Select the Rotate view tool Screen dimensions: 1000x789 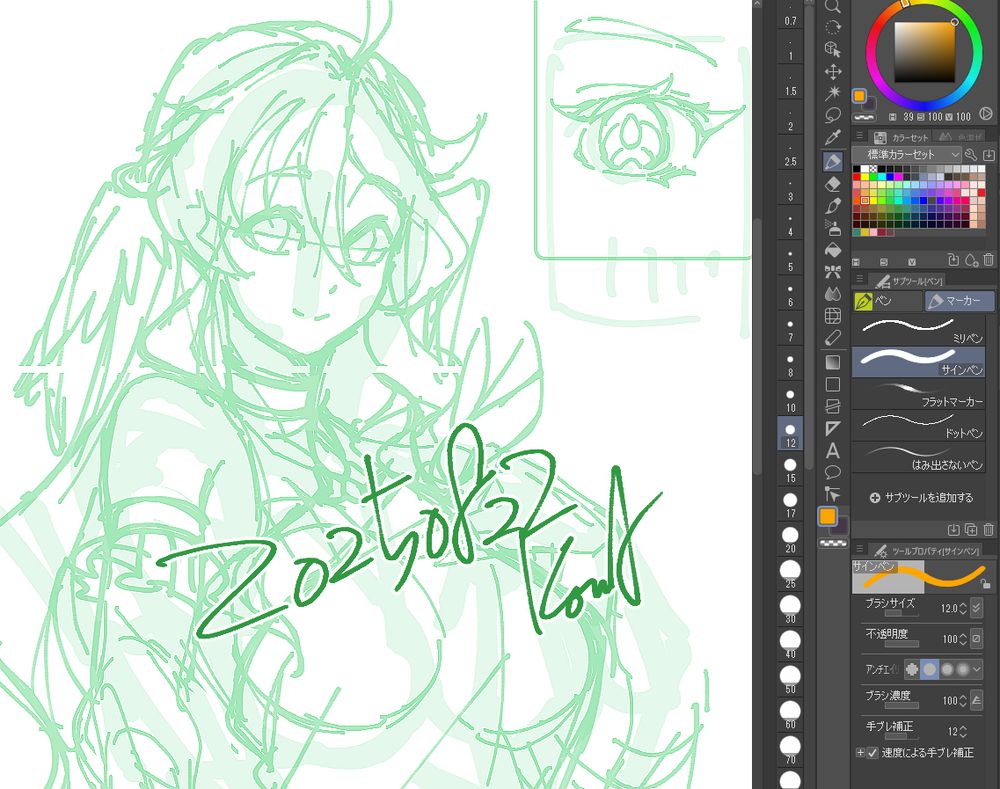[x=832, y=27]
